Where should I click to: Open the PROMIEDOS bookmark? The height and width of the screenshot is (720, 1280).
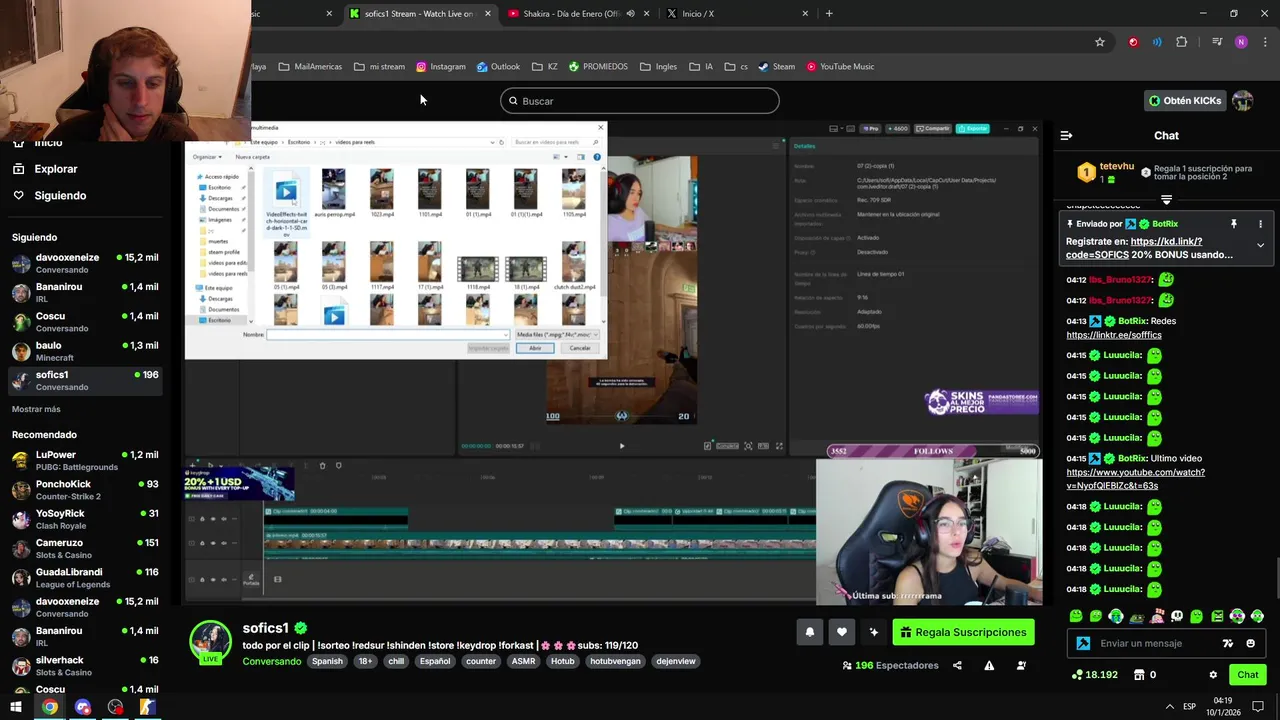coord(598,67)
